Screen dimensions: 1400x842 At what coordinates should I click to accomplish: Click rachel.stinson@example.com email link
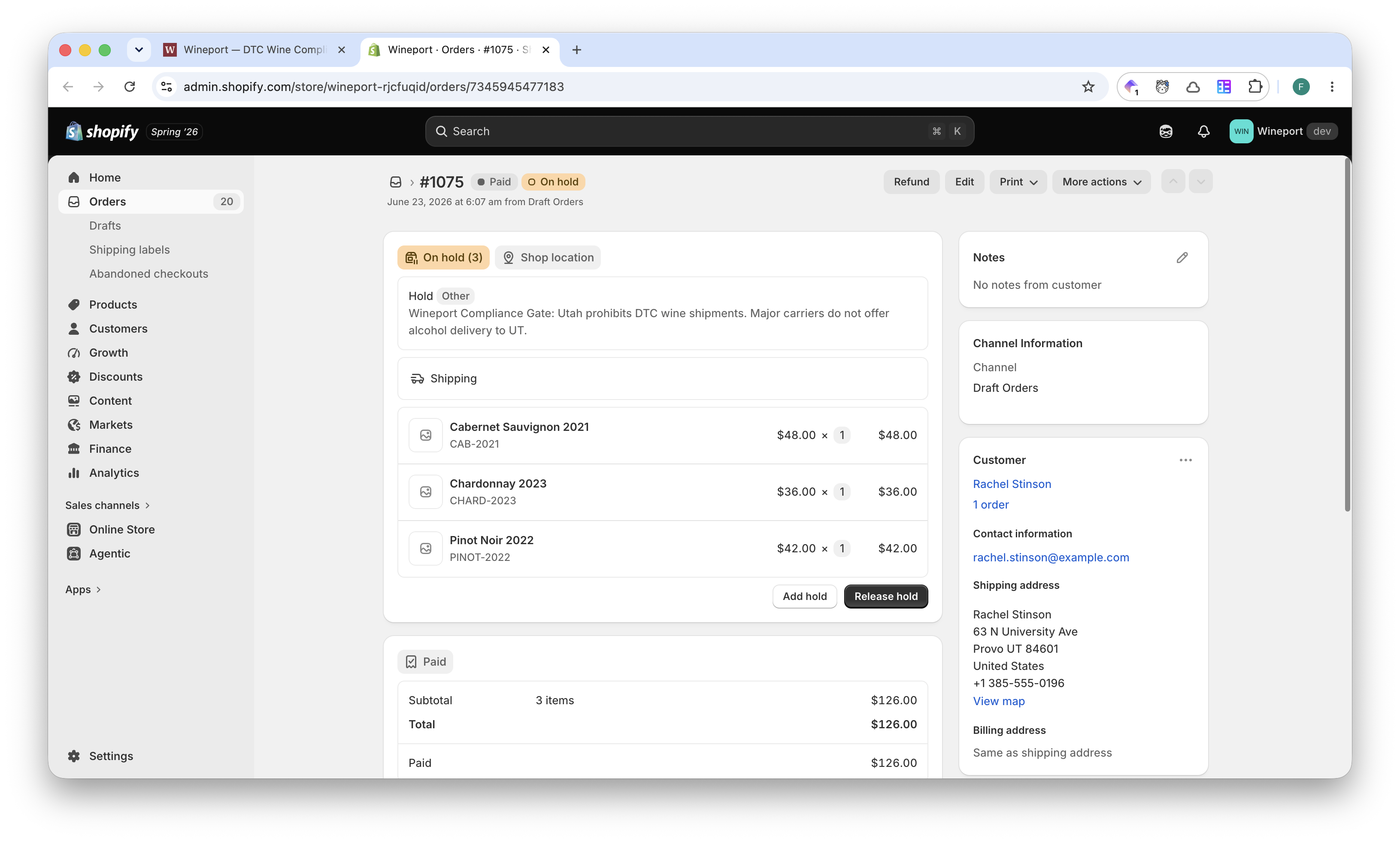[1051, 557]
